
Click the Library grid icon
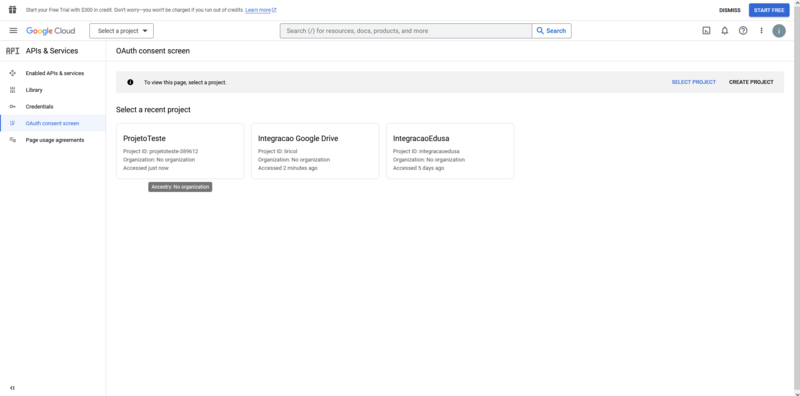point(12,90)
